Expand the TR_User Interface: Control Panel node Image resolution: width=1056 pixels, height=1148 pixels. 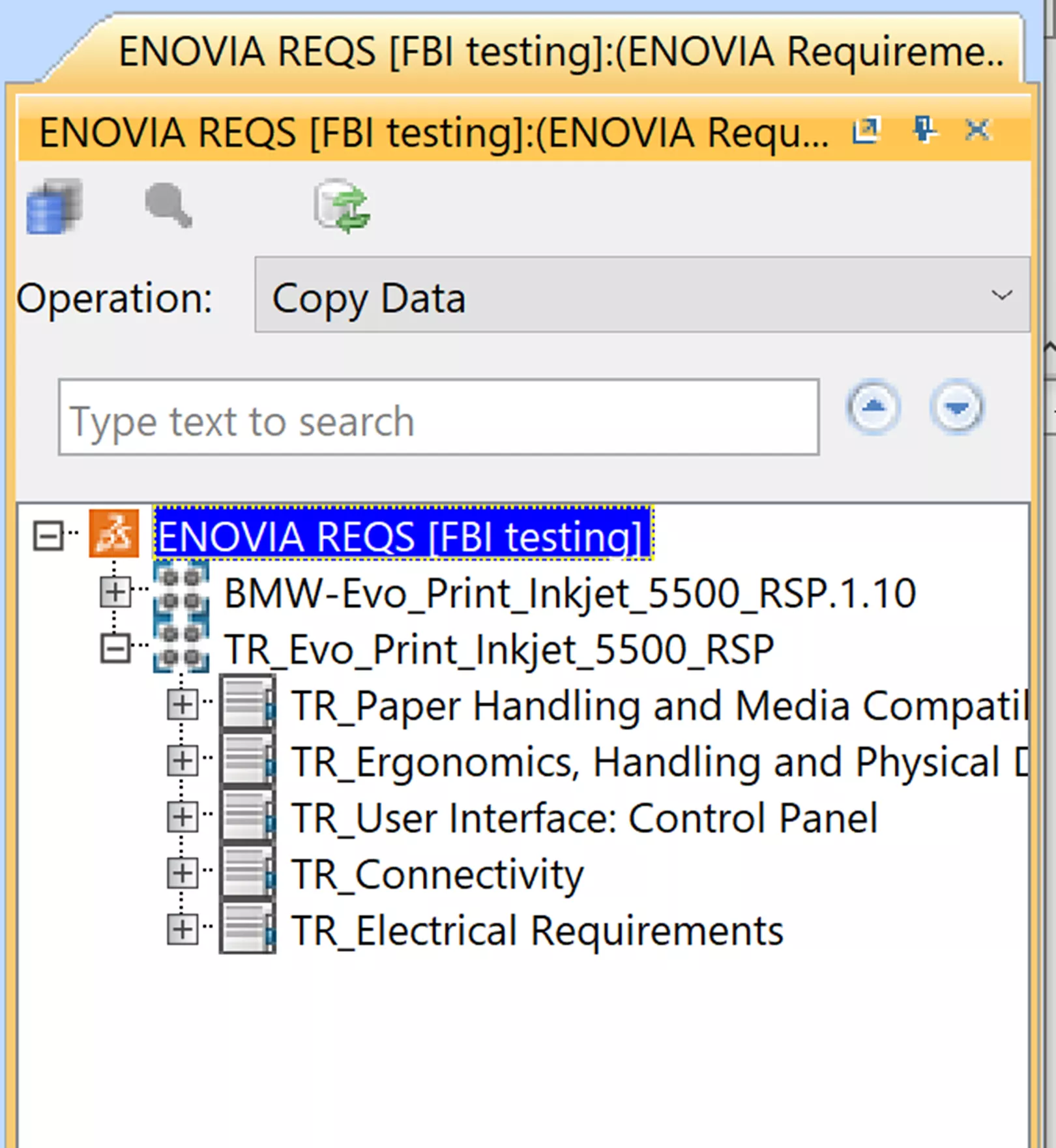pyautogui.click(x=182, y=817)
